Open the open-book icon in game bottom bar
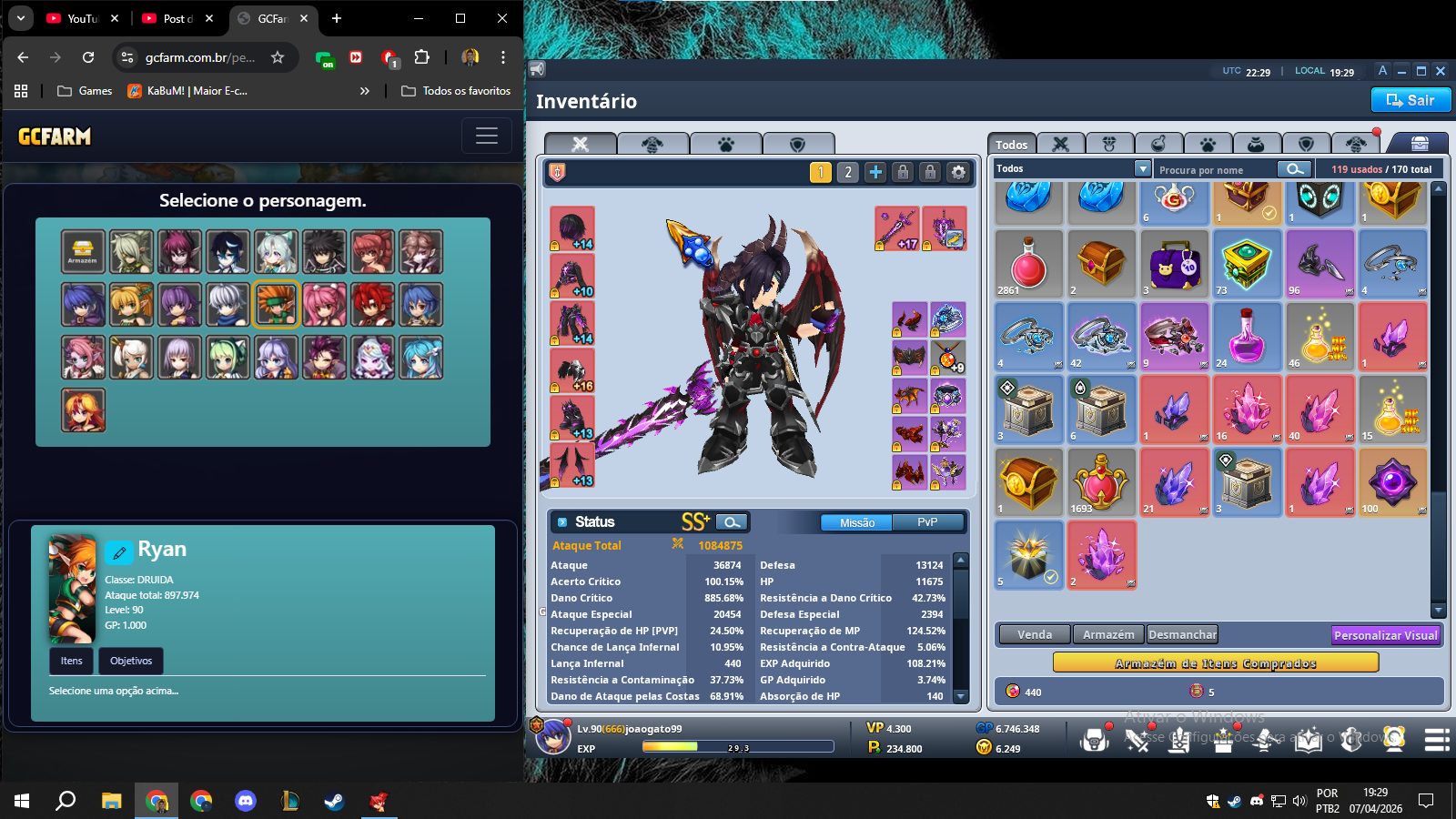The image size is (1456, 819). [x=1308, y=739]
